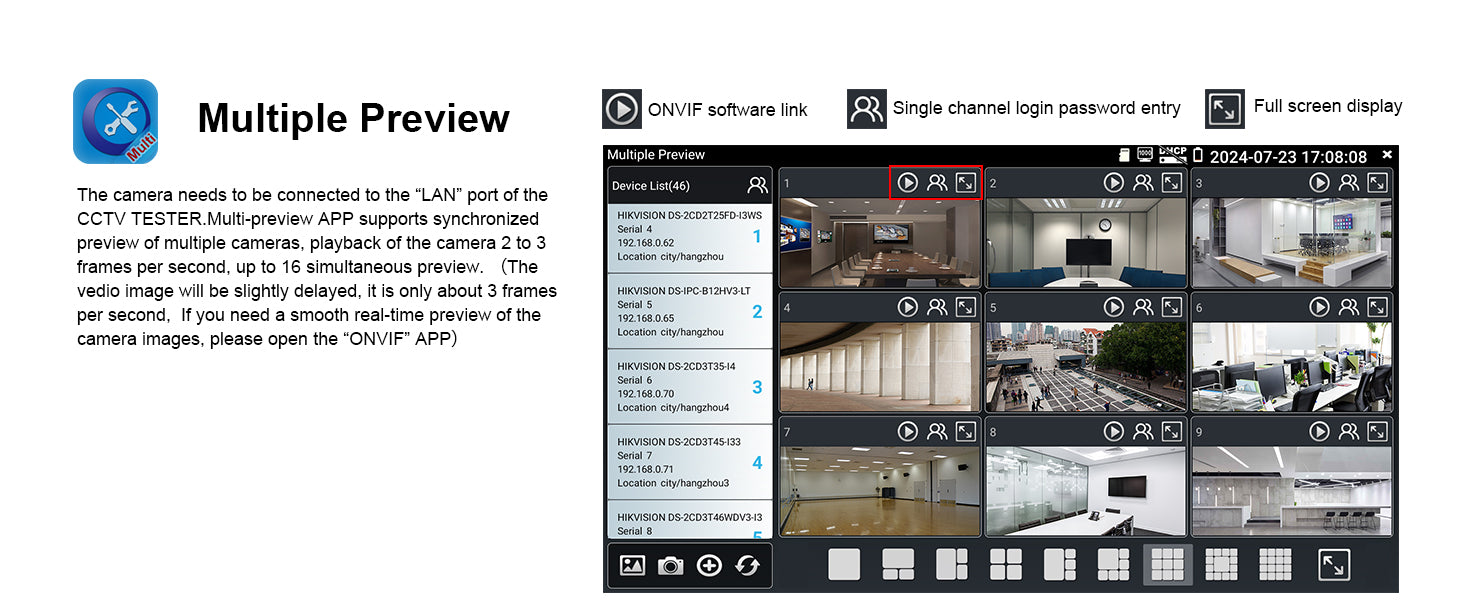Click the add device plus icon
This screenshot has width=1464, height=600.
709,566
